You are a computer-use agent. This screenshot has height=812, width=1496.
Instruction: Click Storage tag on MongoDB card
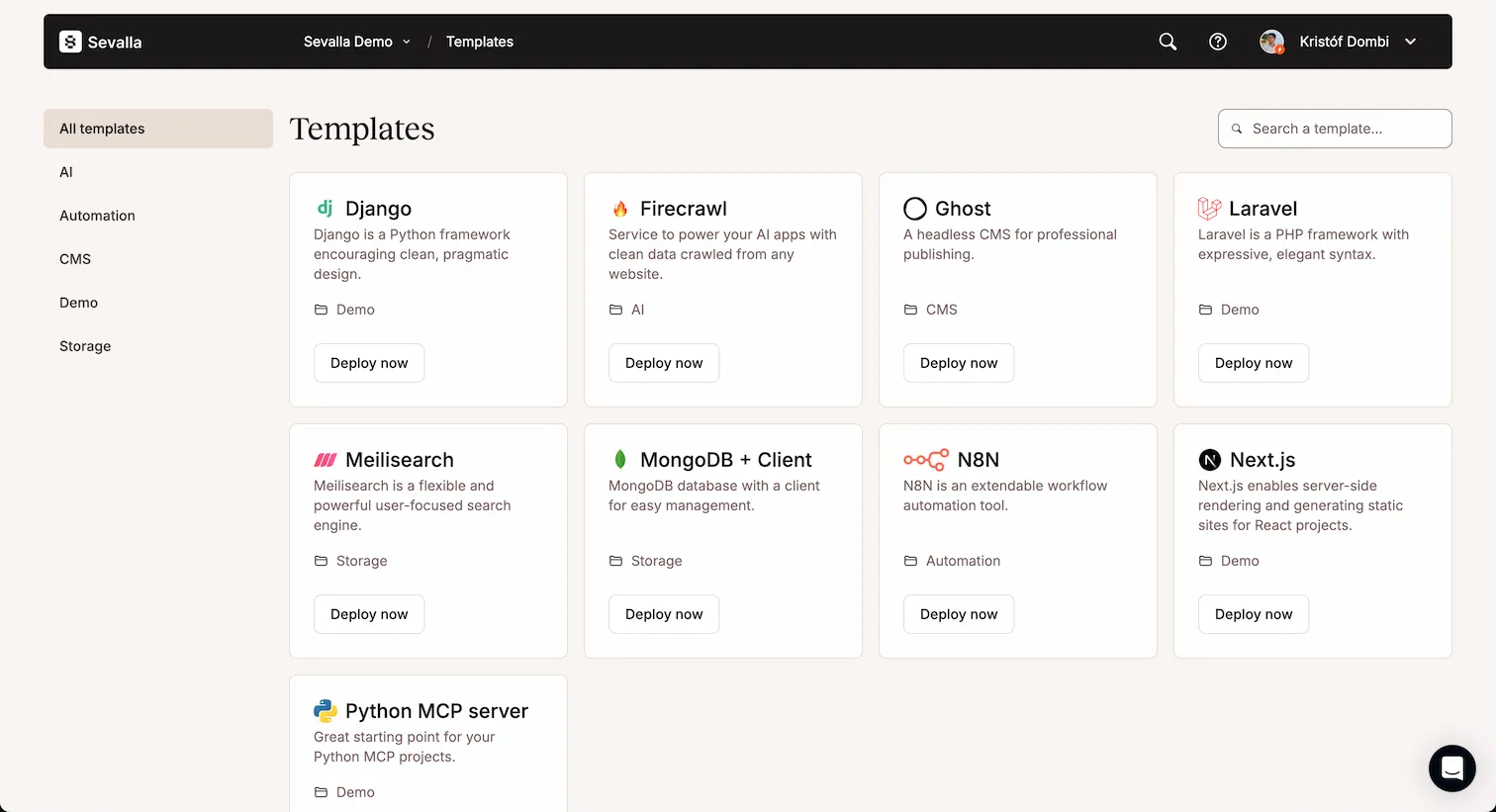tap(657, 561)
